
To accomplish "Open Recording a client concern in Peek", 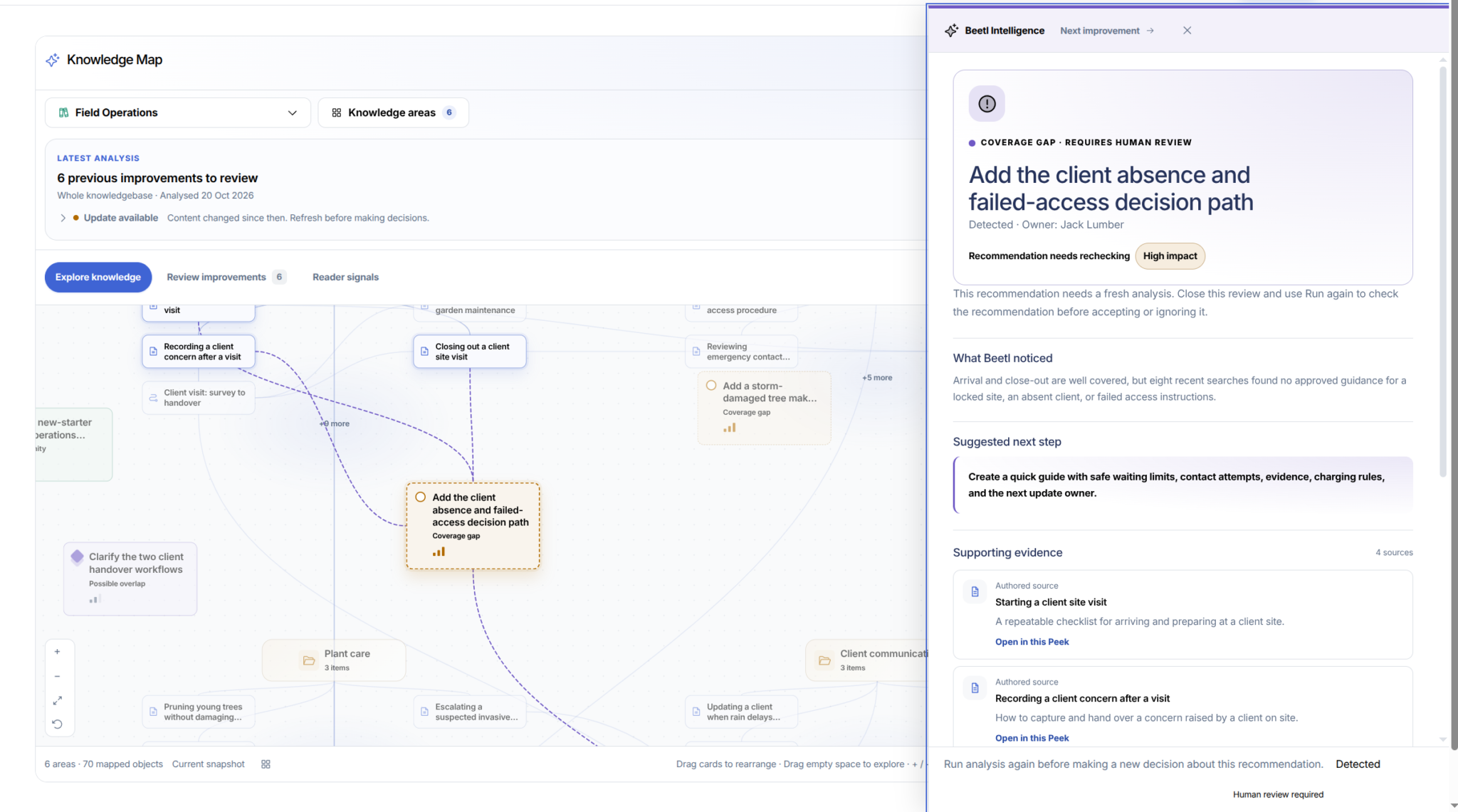I will point(1032,738).
